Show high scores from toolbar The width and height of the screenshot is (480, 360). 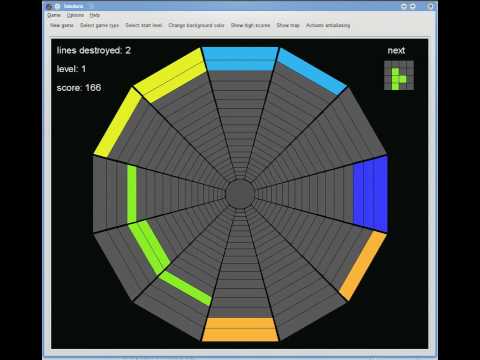250,25
